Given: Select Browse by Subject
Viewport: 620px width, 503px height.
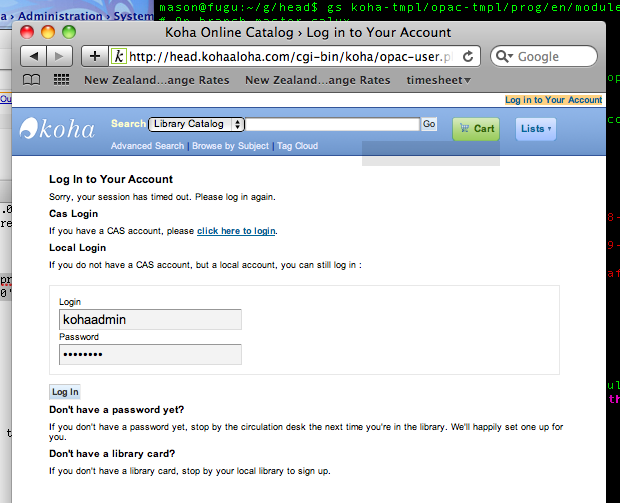Looking at the screenshot, I should click(230, 146).
